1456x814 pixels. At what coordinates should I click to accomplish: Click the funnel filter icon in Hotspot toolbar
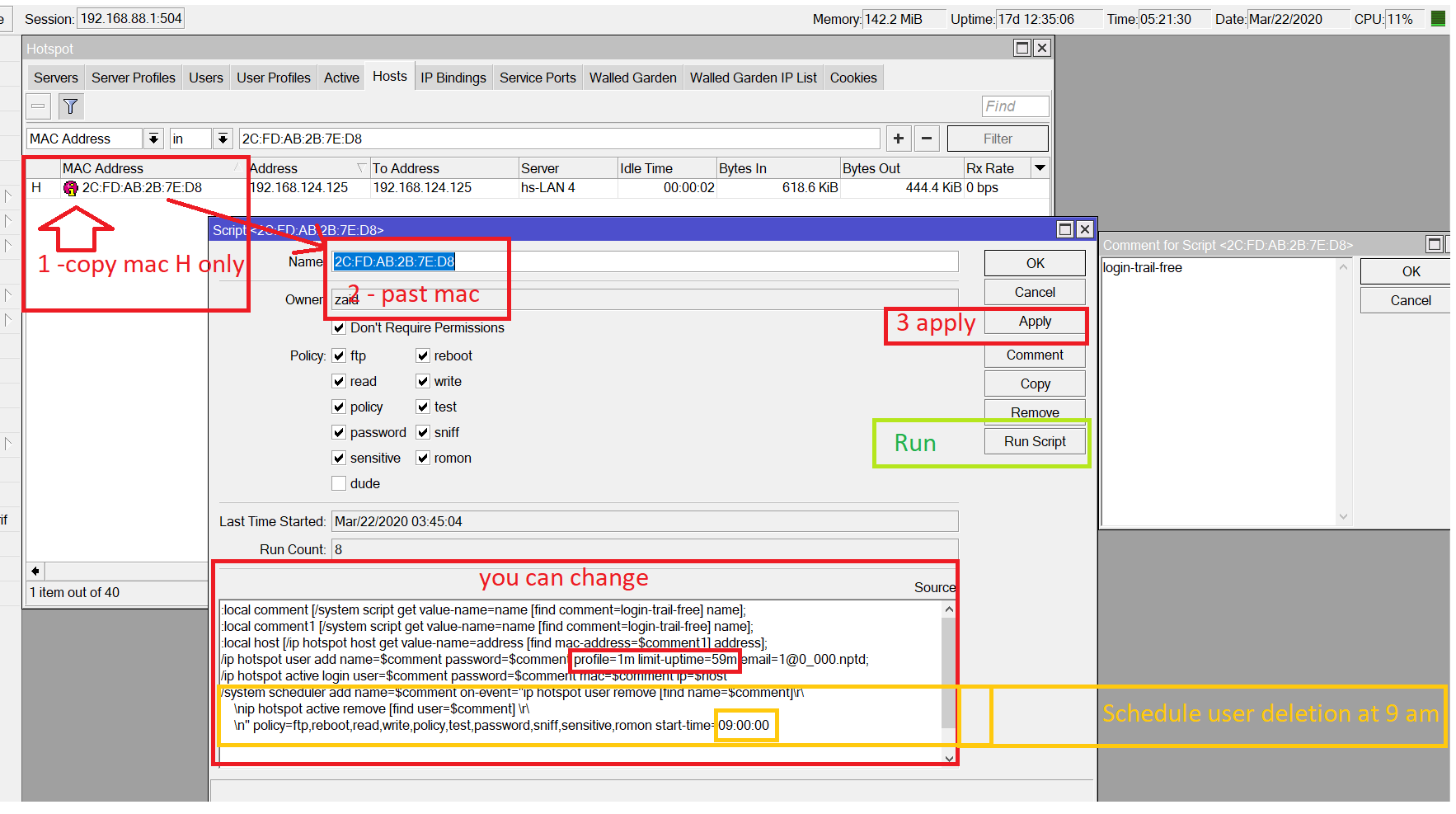(71, 106)
